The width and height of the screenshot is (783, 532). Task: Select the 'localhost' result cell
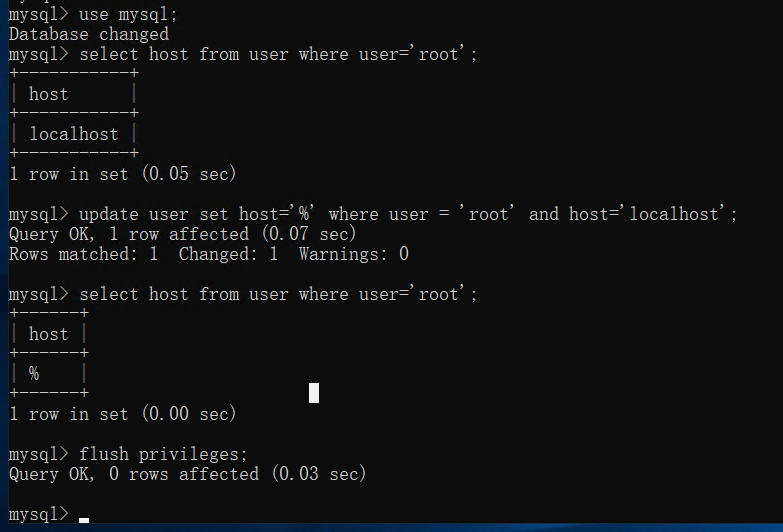[73, 134]
